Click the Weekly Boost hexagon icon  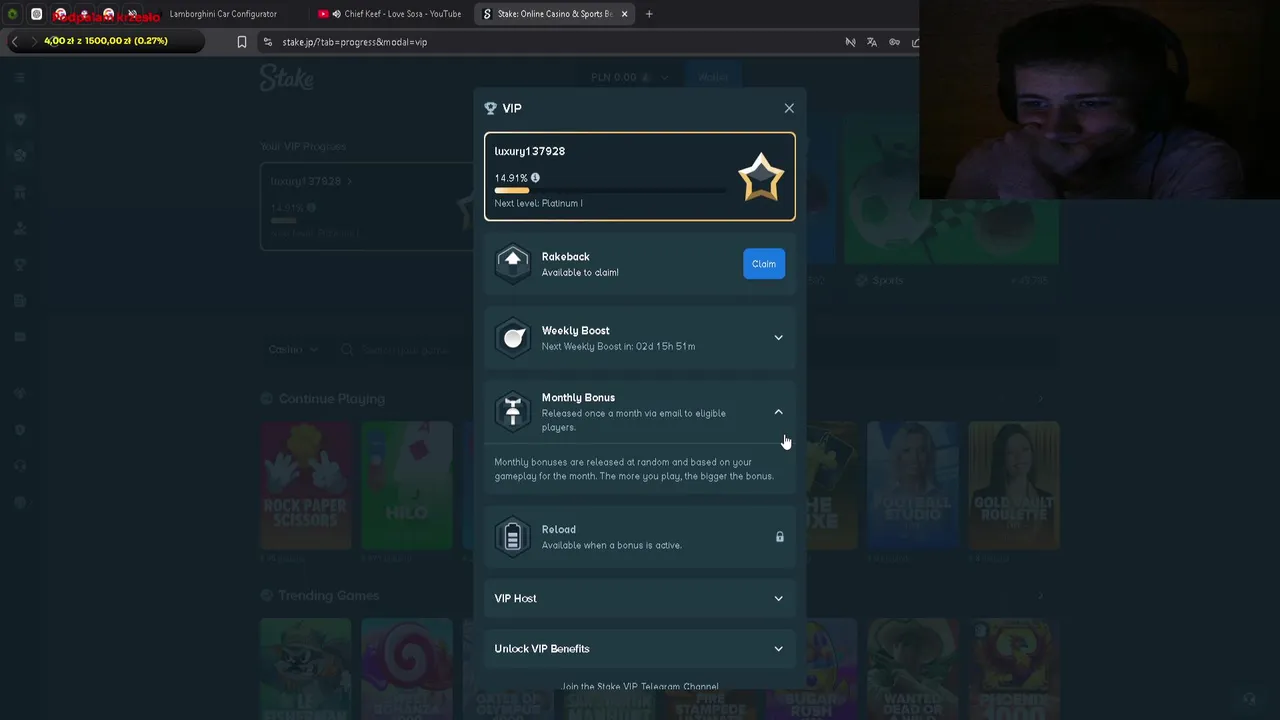[x=513, y=338]
